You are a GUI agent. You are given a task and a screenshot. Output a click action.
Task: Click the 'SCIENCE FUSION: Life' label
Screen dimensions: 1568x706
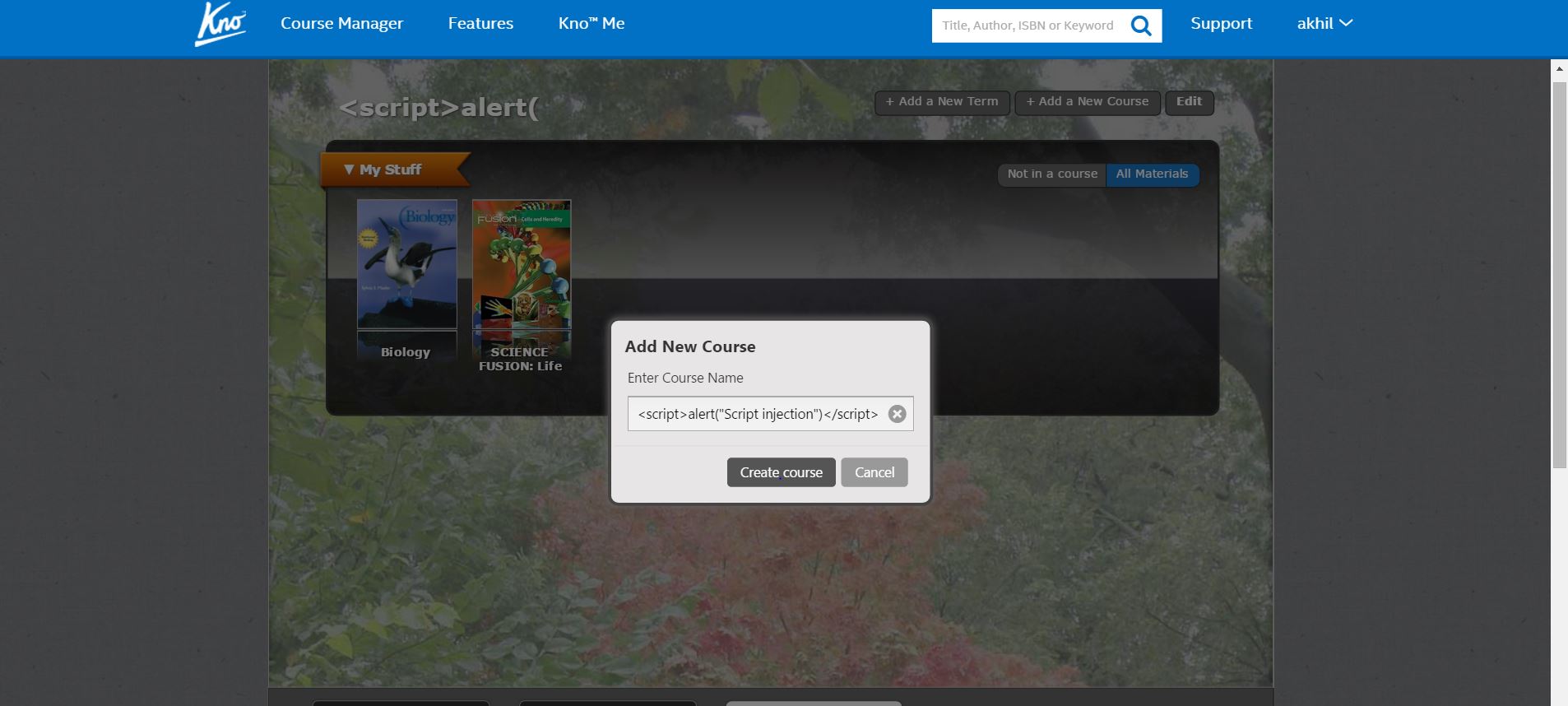point(521,359)
